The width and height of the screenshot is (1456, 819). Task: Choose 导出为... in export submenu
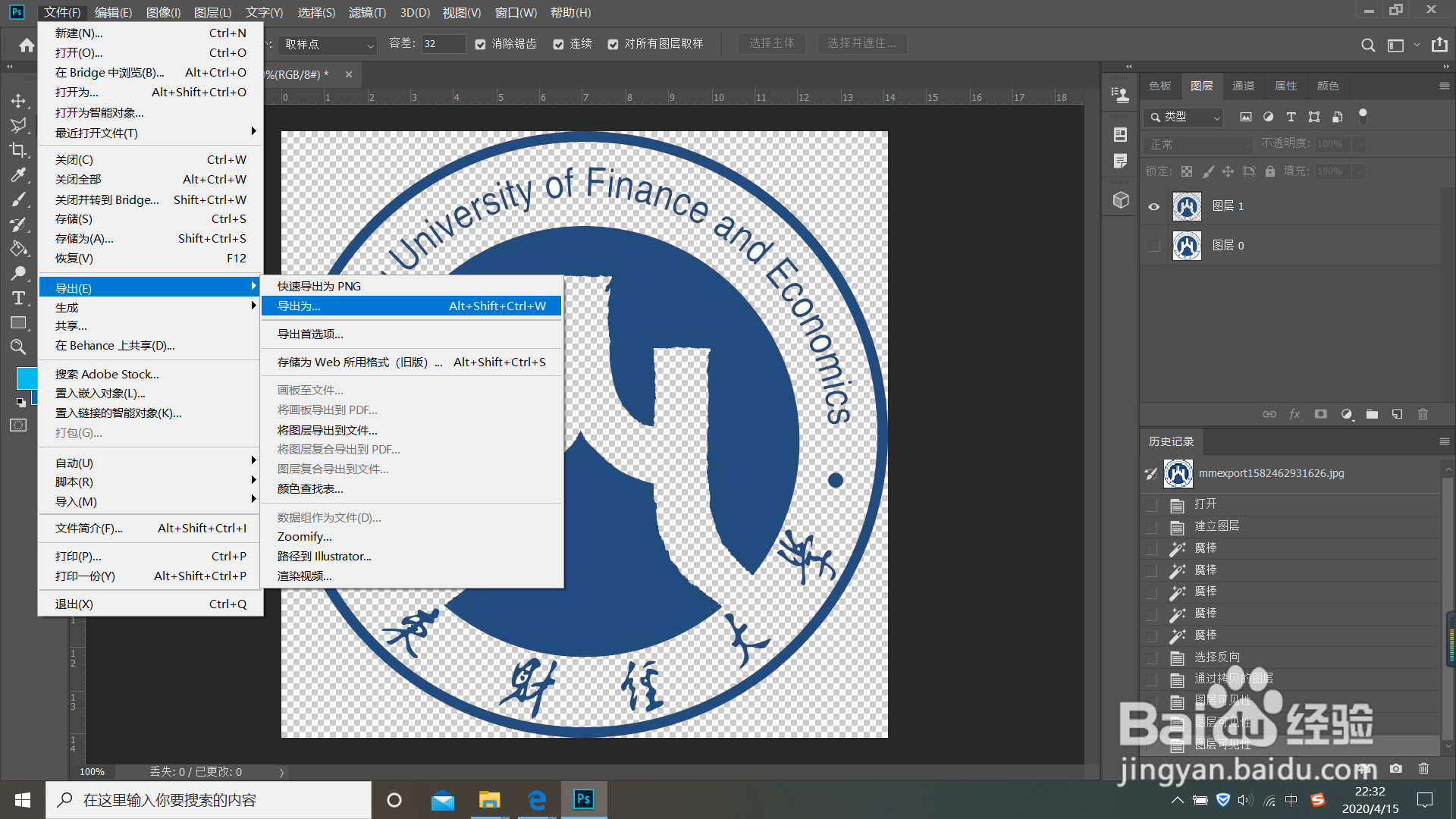point(411,306)
